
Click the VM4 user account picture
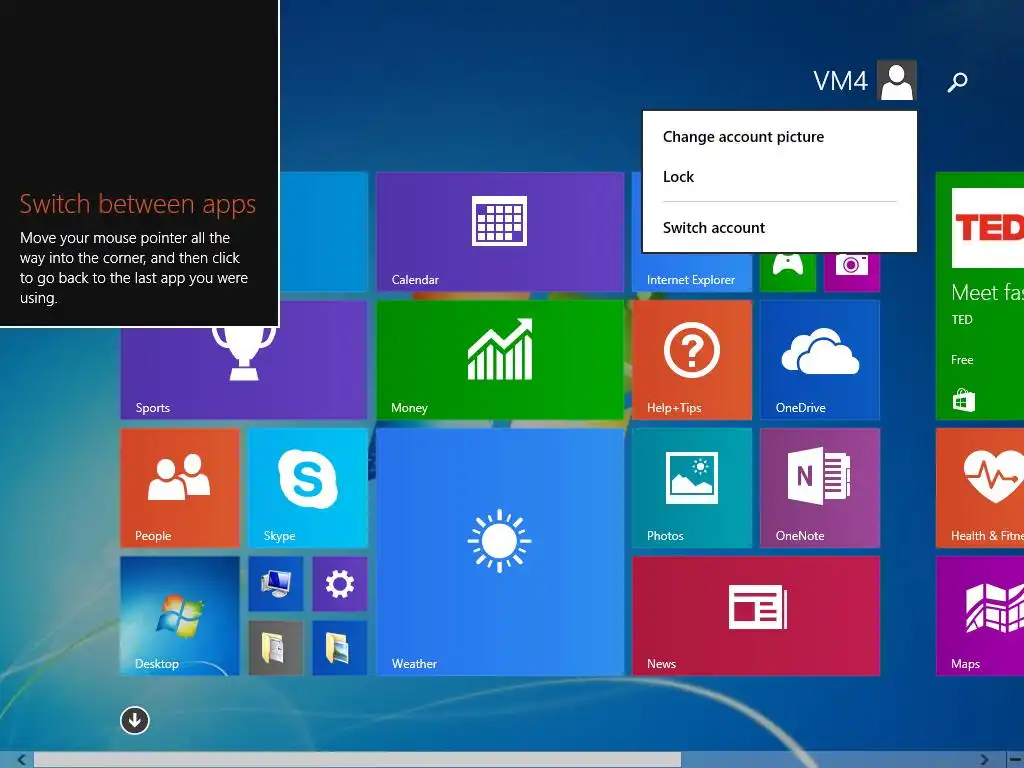[x=897, y=80]
